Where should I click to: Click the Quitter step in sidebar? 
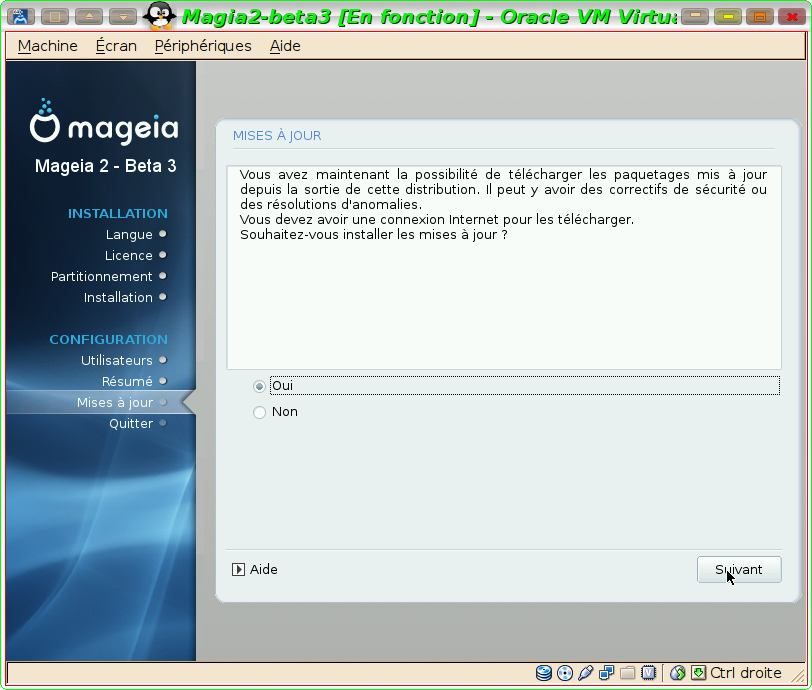coord(131,424)
